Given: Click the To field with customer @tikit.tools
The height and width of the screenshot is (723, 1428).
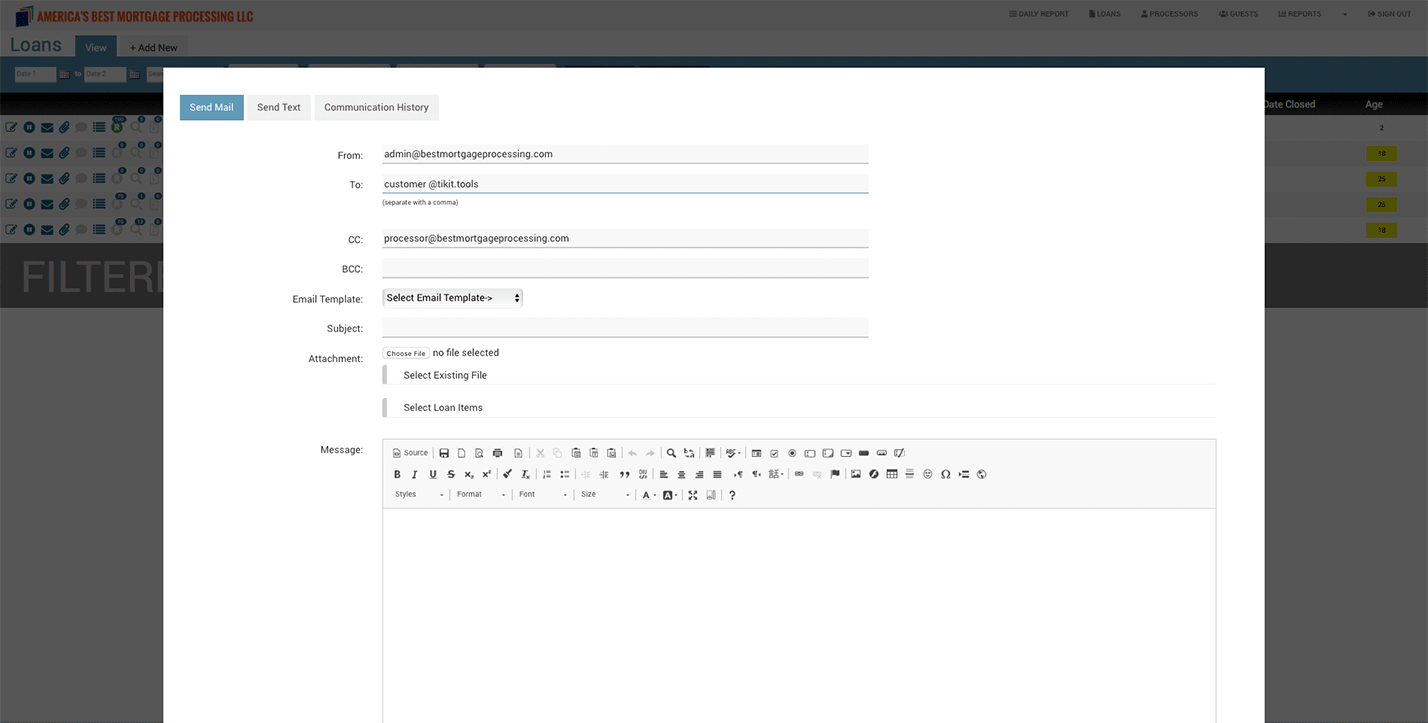Looking at the screenshot, I should 625,184.
